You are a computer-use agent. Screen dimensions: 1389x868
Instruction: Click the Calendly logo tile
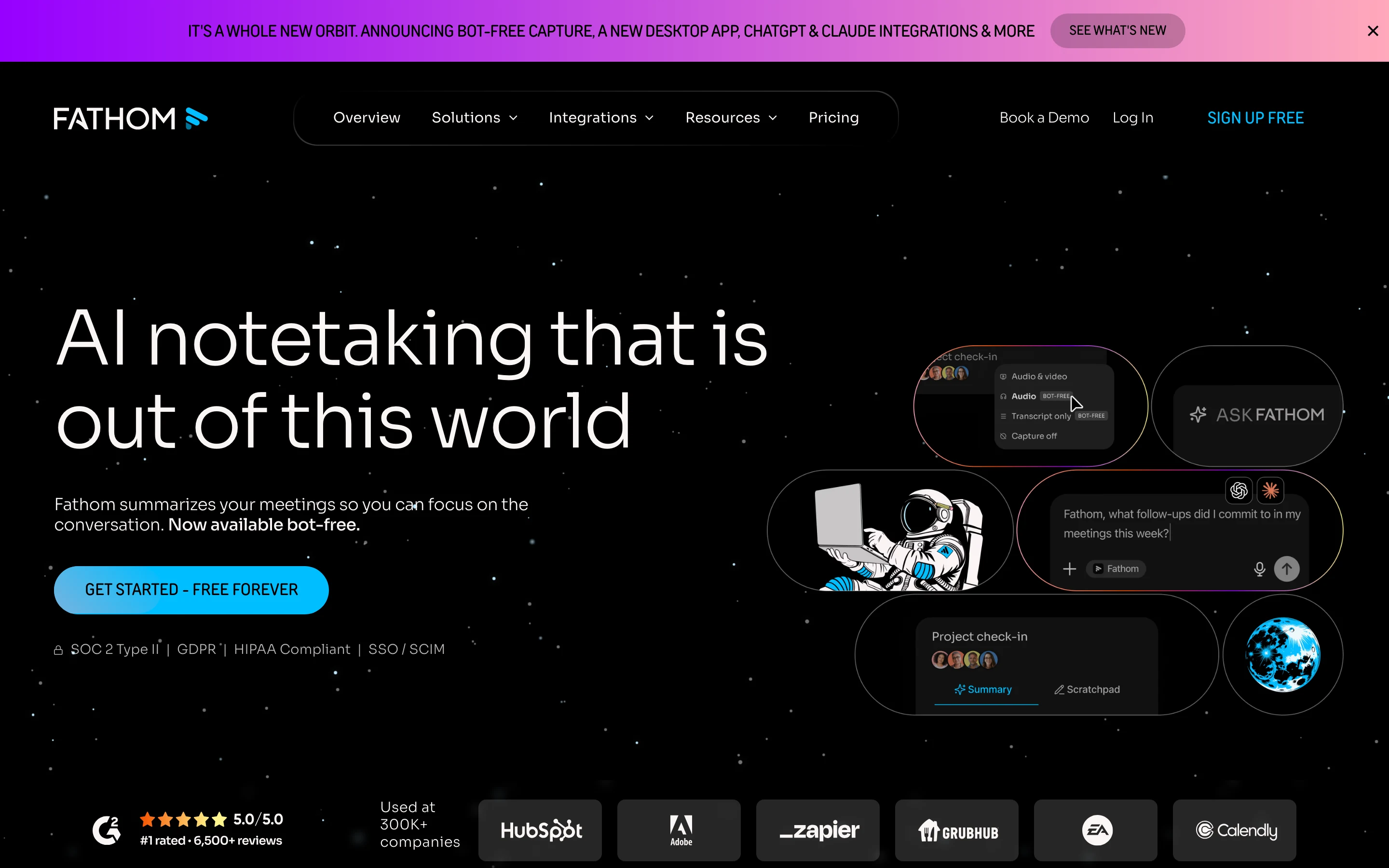click(1235, 830)
